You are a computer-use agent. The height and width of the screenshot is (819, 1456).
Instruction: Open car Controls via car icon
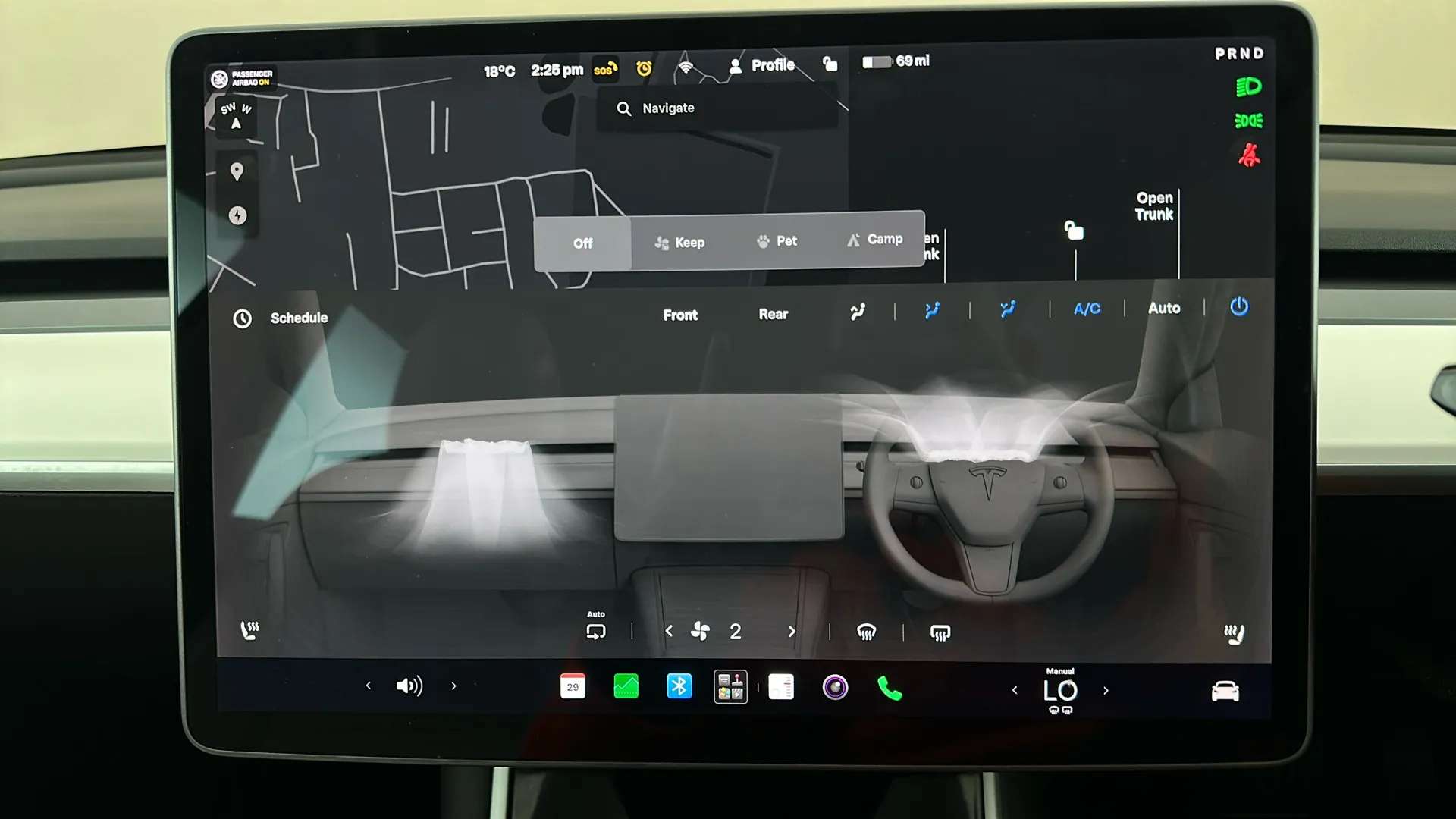1225,691
